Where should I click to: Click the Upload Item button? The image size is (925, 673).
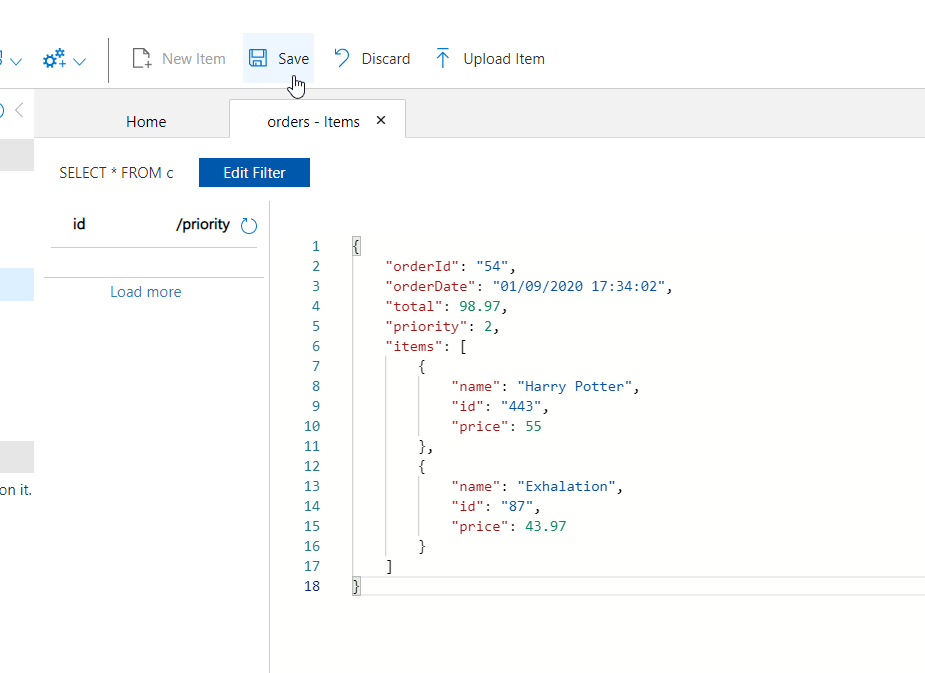tap(490, 58)
